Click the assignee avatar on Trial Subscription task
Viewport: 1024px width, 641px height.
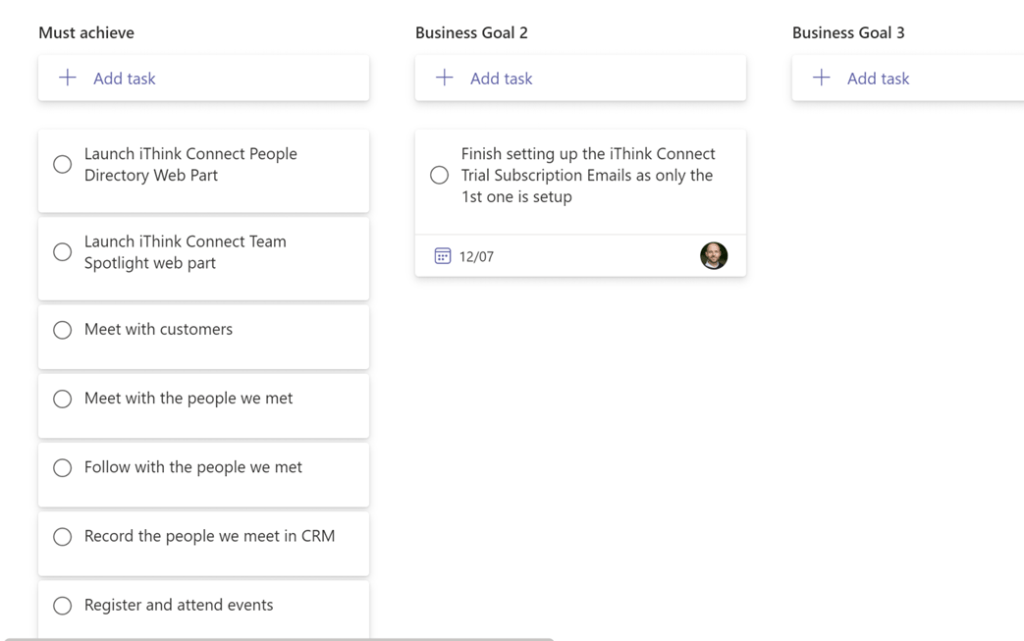714,256
